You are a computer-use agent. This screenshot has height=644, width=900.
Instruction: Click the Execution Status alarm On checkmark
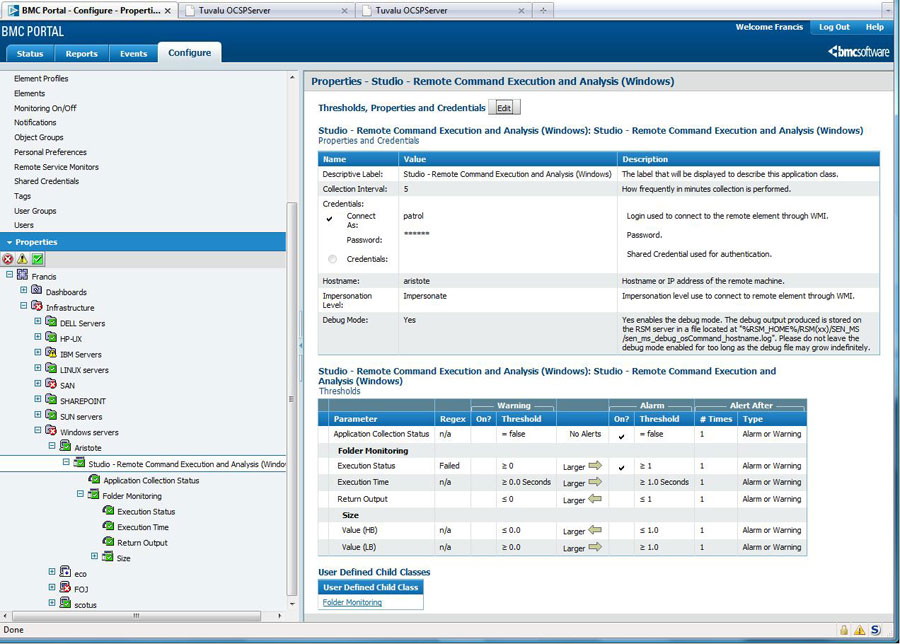pyautogui.click(x=622, y=467)
